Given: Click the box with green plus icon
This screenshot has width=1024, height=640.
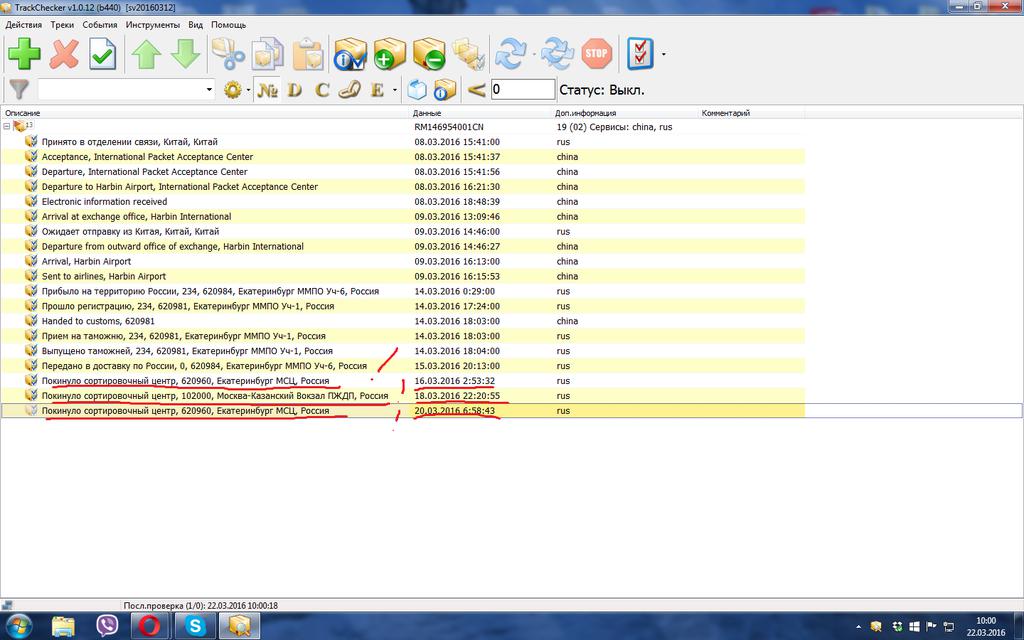Looking at the screenshot, I should 389,53.
